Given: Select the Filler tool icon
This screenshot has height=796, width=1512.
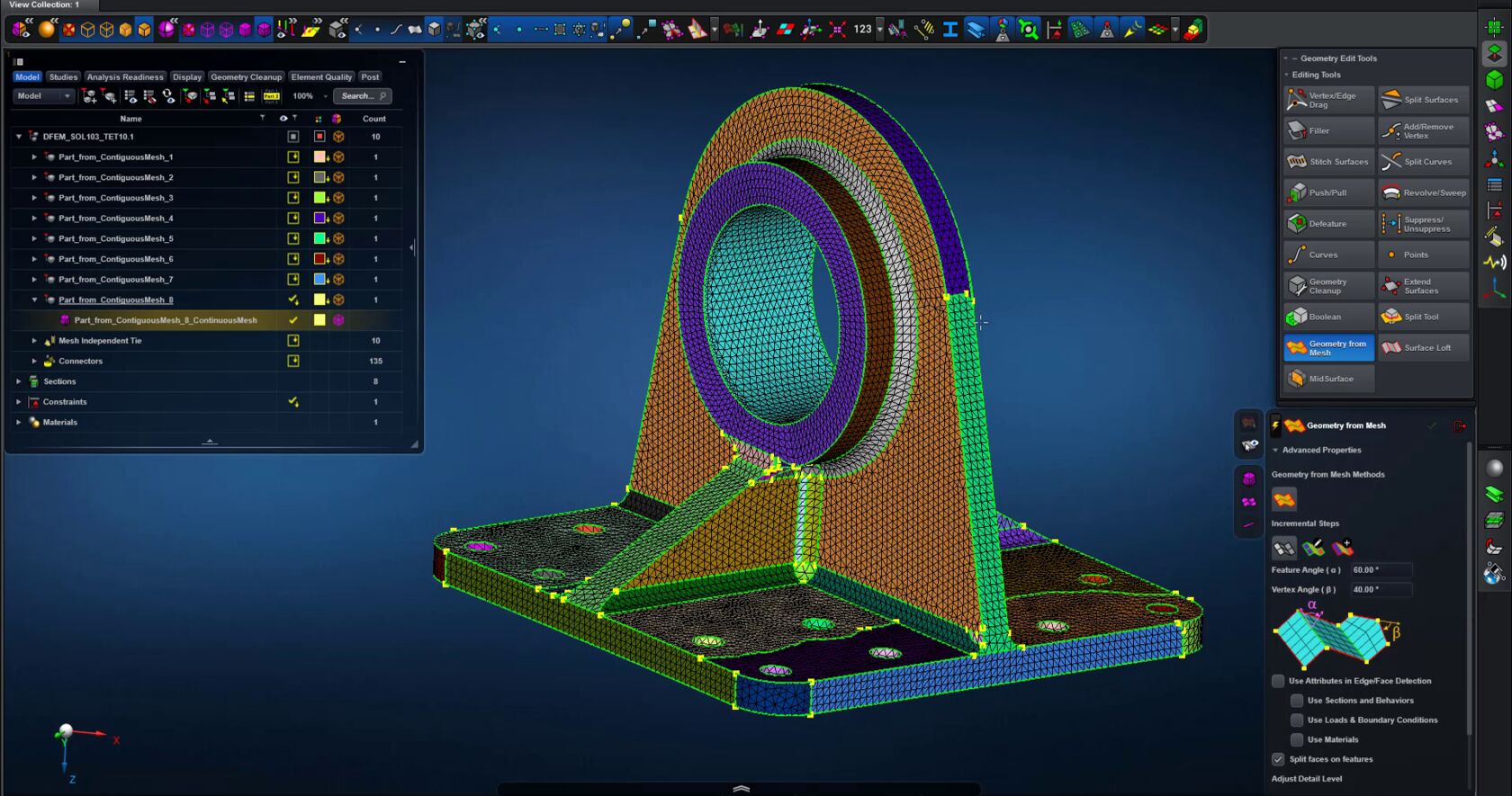Looking at the screenshot, I should coord(1297,131).
